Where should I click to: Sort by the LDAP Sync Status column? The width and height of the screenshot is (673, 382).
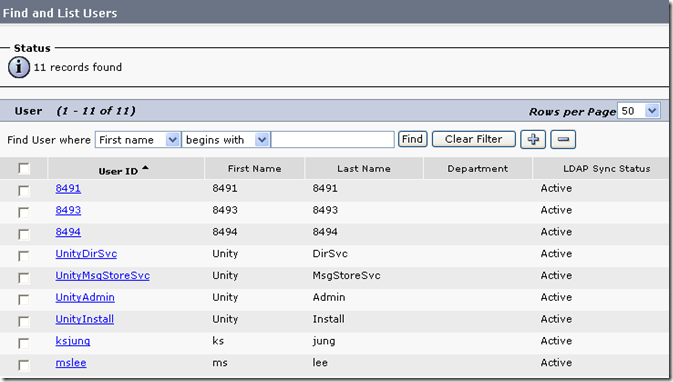coord(606,169)
